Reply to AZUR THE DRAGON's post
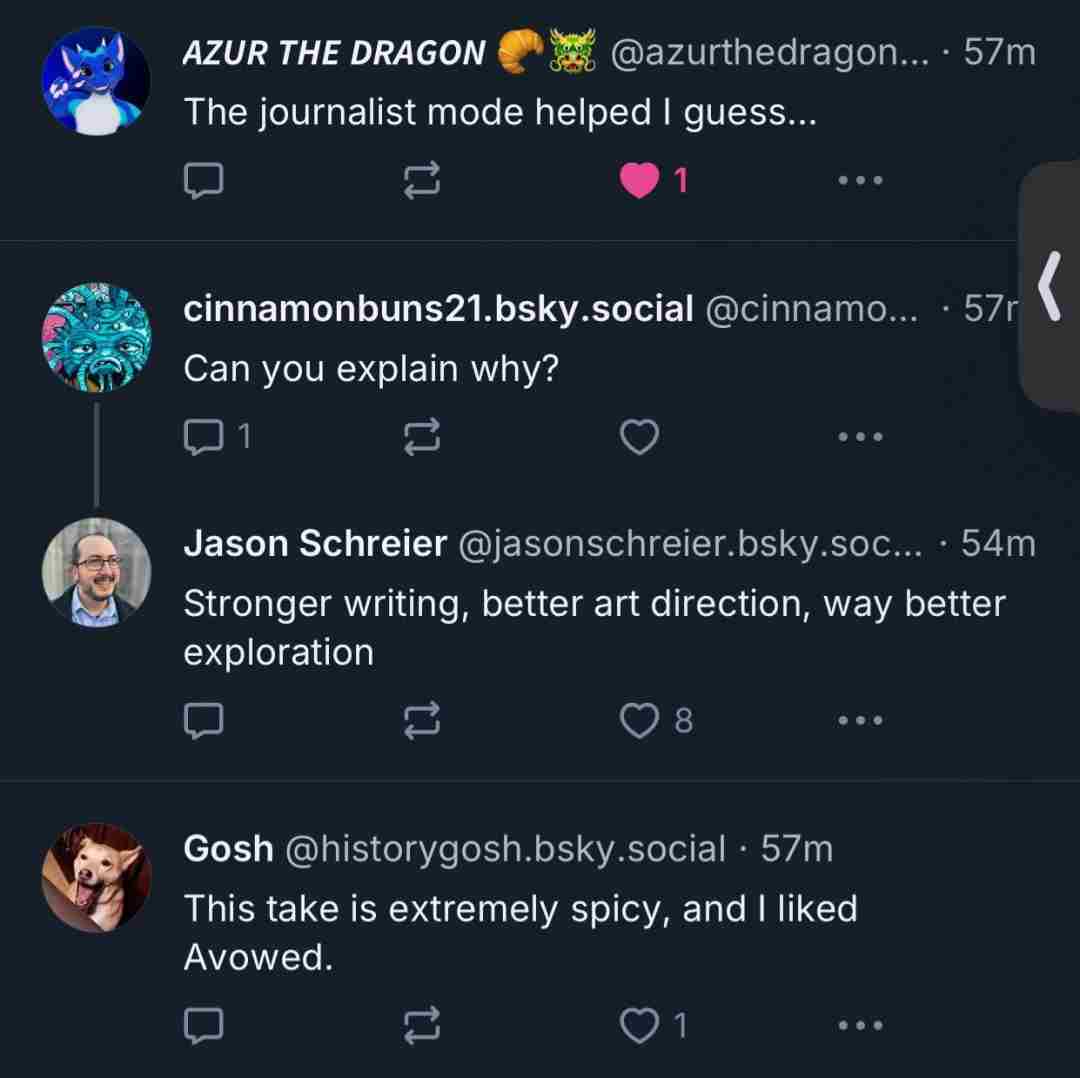The width and height of the screenshot is (1080, 1078). pyautogui.click(x=204, y=181)
